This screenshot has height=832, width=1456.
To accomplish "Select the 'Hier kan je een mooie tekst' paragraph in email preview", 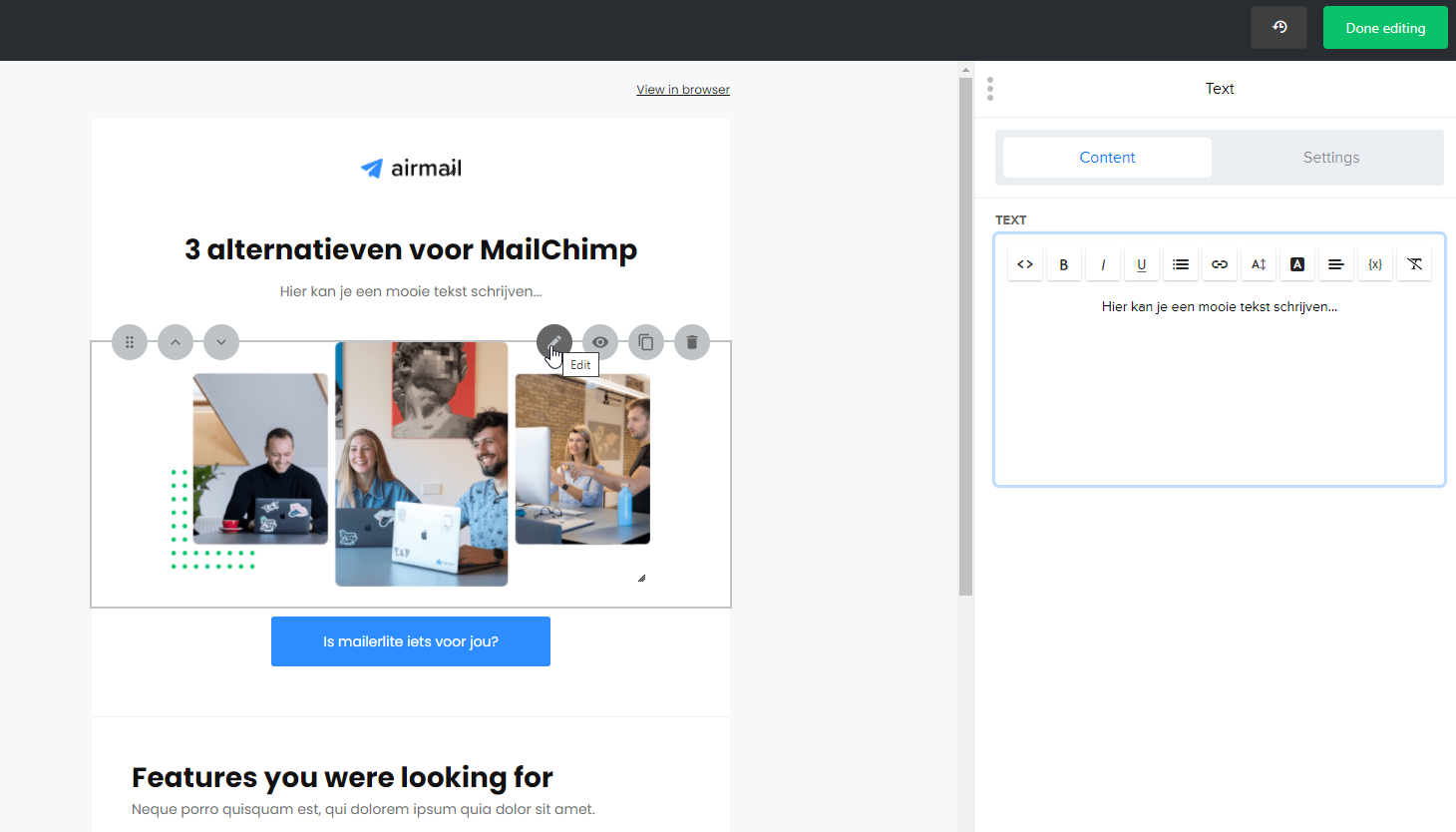I will 411,291.
